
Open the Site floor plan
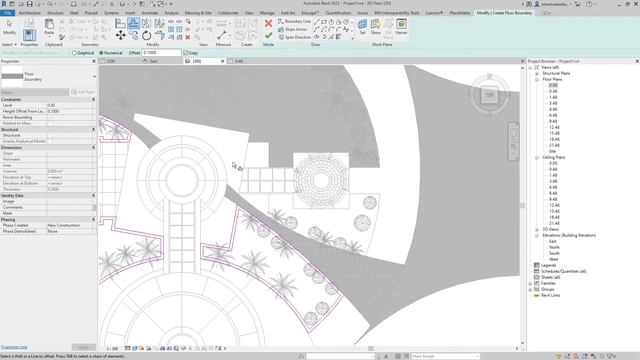[x=553, y=151]
